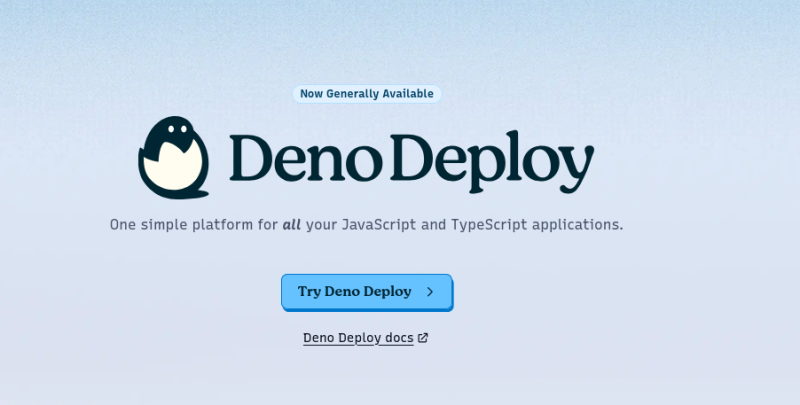Click the Now Generally Available badge

tap(367, 94)
